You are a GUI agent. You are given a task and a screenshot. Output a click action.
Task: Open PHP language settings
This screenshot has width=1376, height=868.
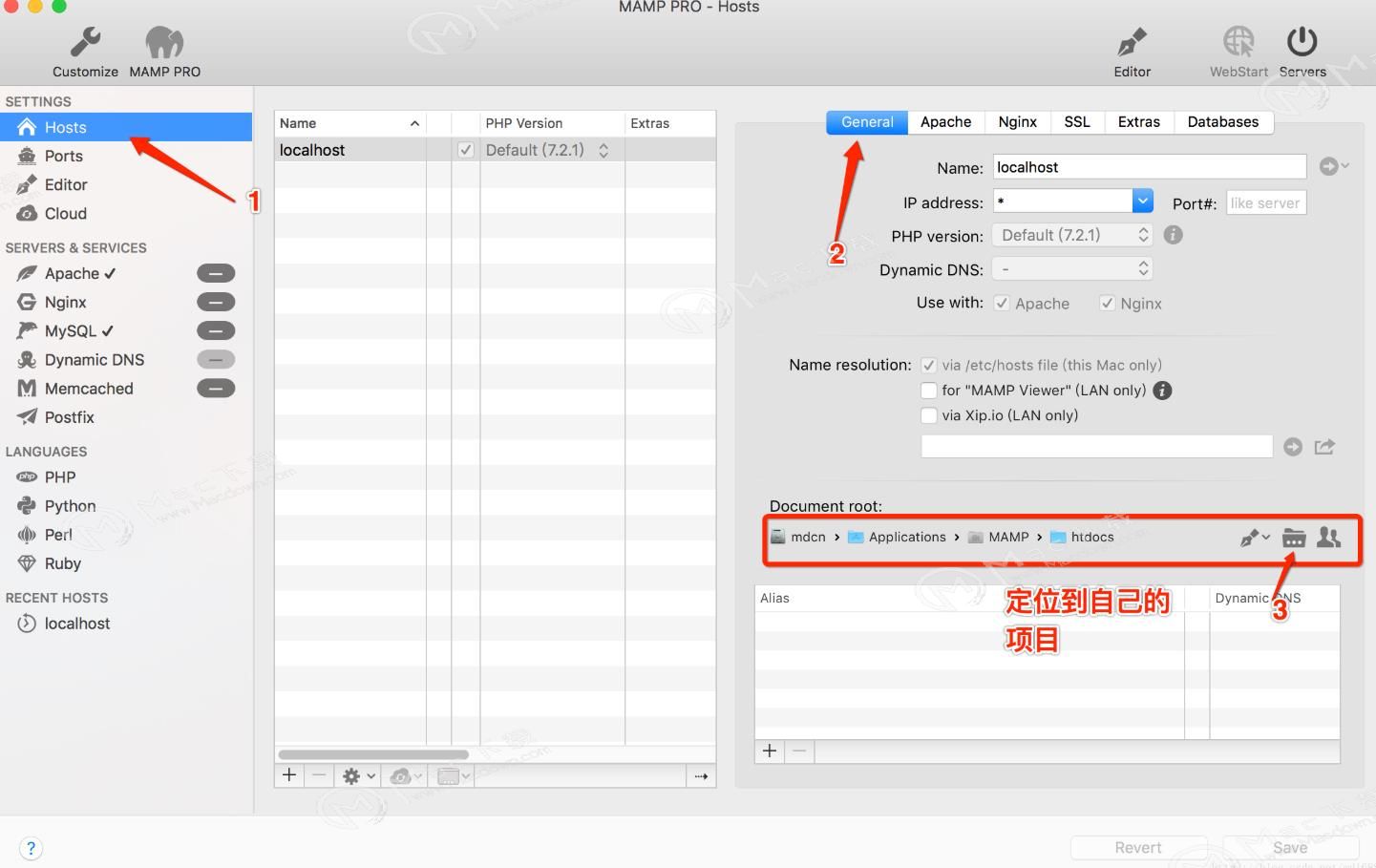pyautogui.click(x=59, y=476)
